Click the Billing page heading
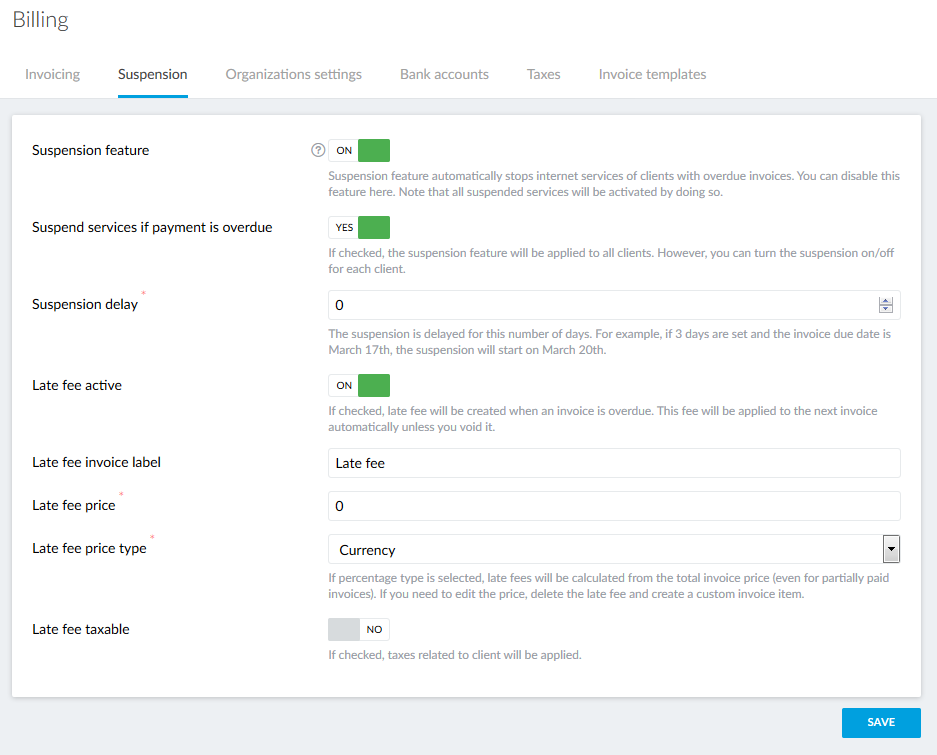The width and height of the screenshot is (937, 755). (41, 20)
